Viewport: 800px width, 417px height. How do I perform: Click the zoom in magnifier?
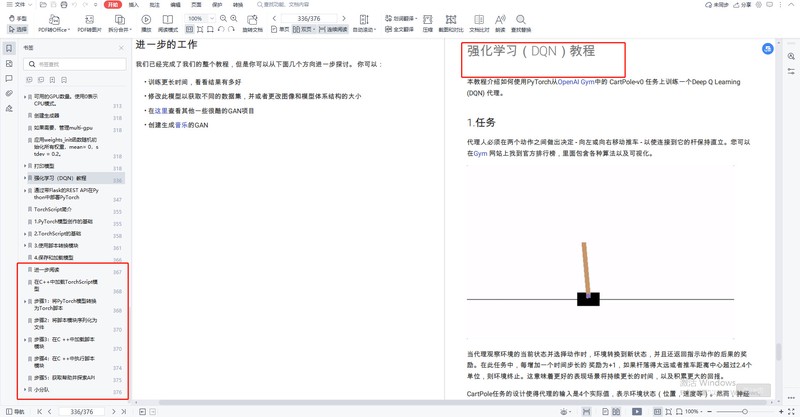point(234,18)
